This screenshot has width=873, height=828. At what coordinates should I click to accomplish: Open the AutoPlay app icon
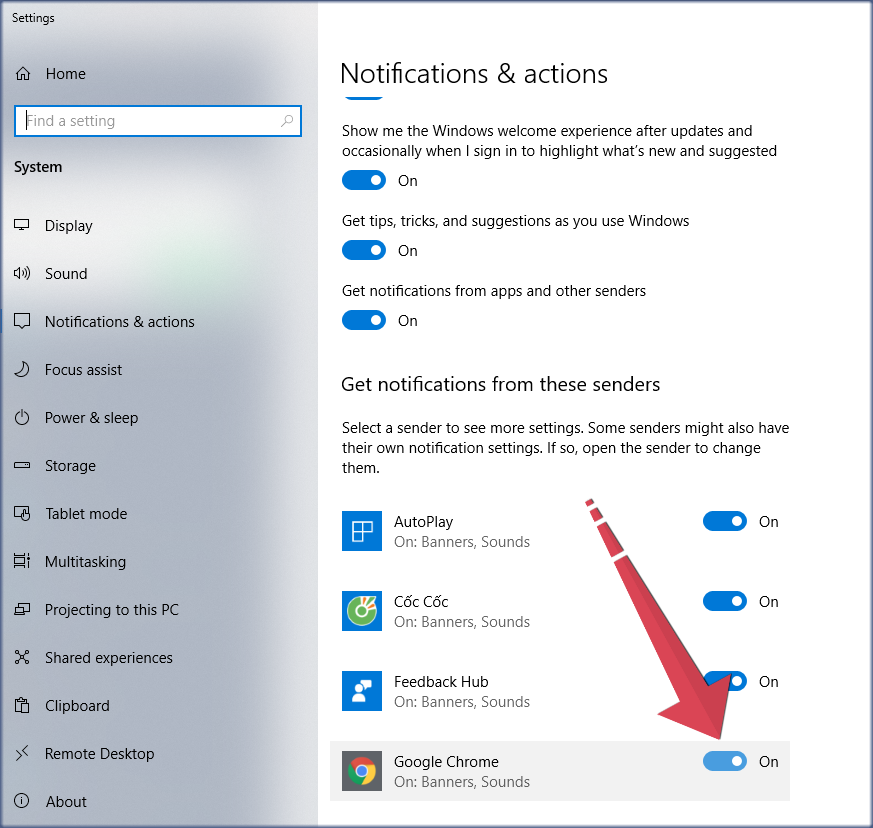tap(361, 531)
